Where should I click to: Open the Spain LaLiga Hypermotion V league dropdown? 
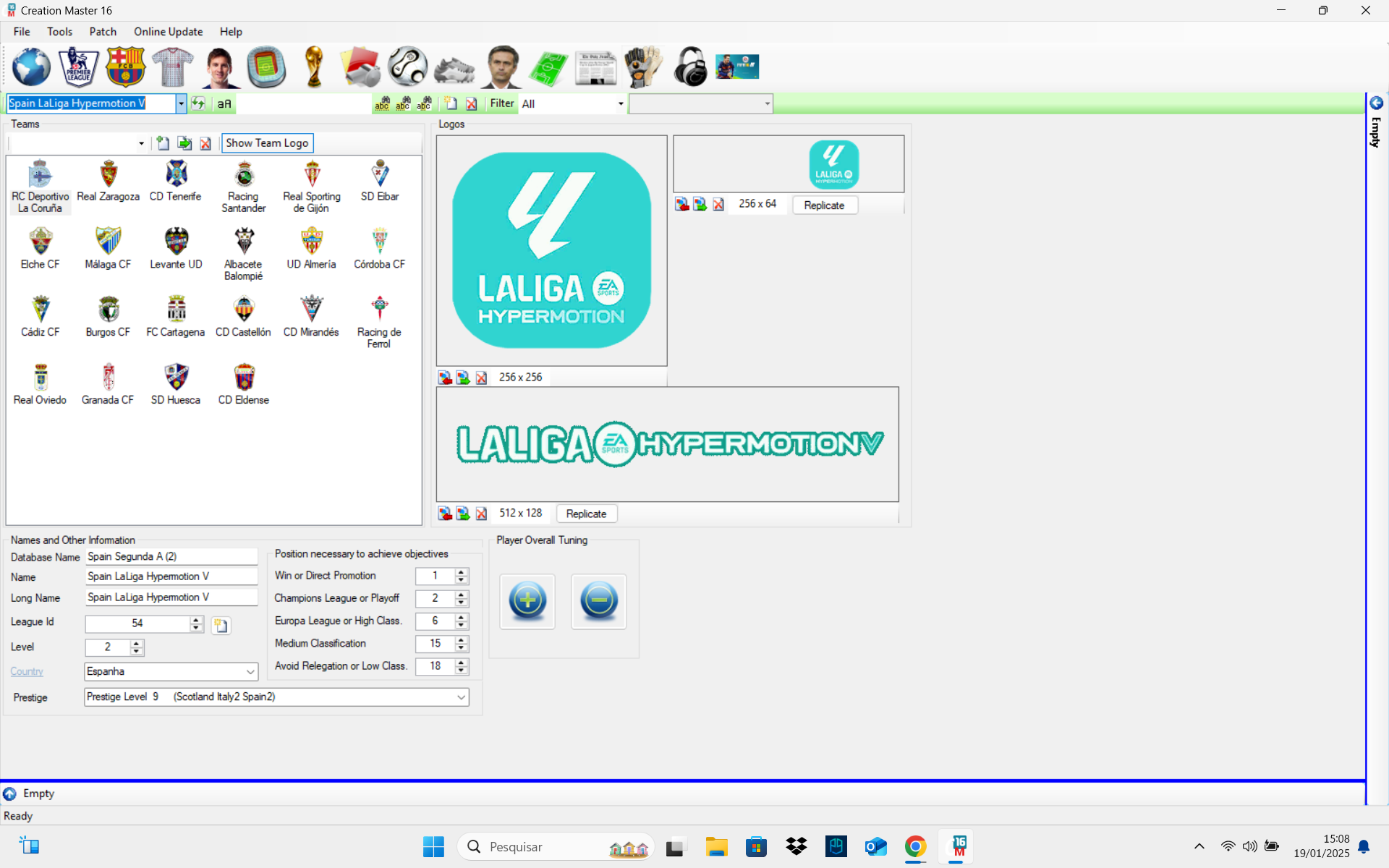181,103
